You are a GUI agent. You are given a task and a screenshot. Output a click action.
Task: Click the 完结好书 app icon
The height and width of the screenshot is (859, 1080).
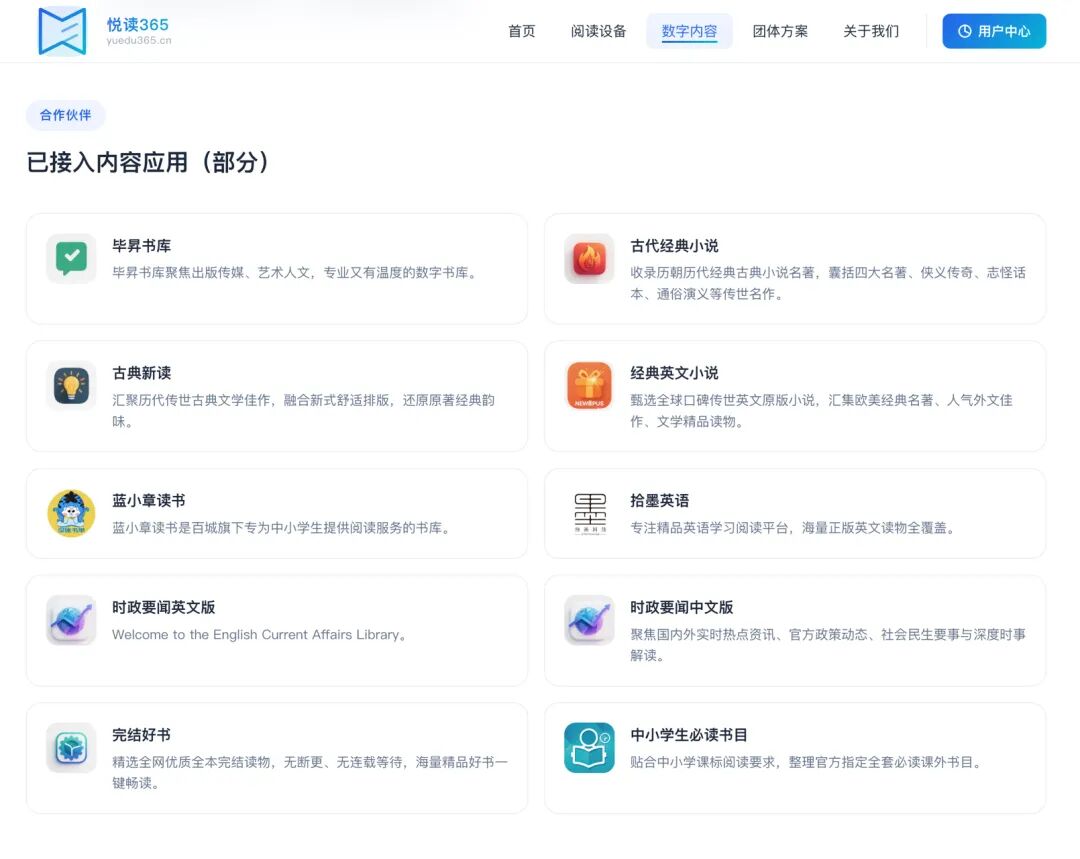pos(71,747)
